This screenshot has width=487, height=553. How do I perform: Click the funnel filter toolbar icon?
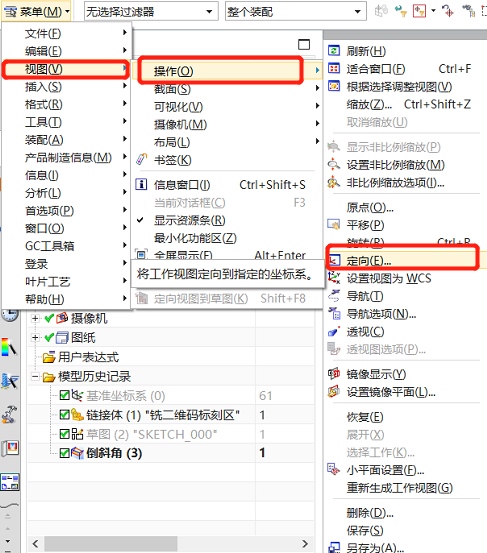click(401, 11)
